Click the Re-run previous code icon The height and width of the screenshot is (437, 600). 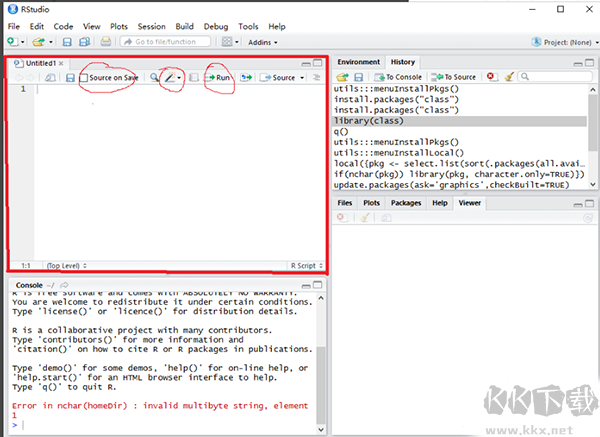click(x=246, y=78)
